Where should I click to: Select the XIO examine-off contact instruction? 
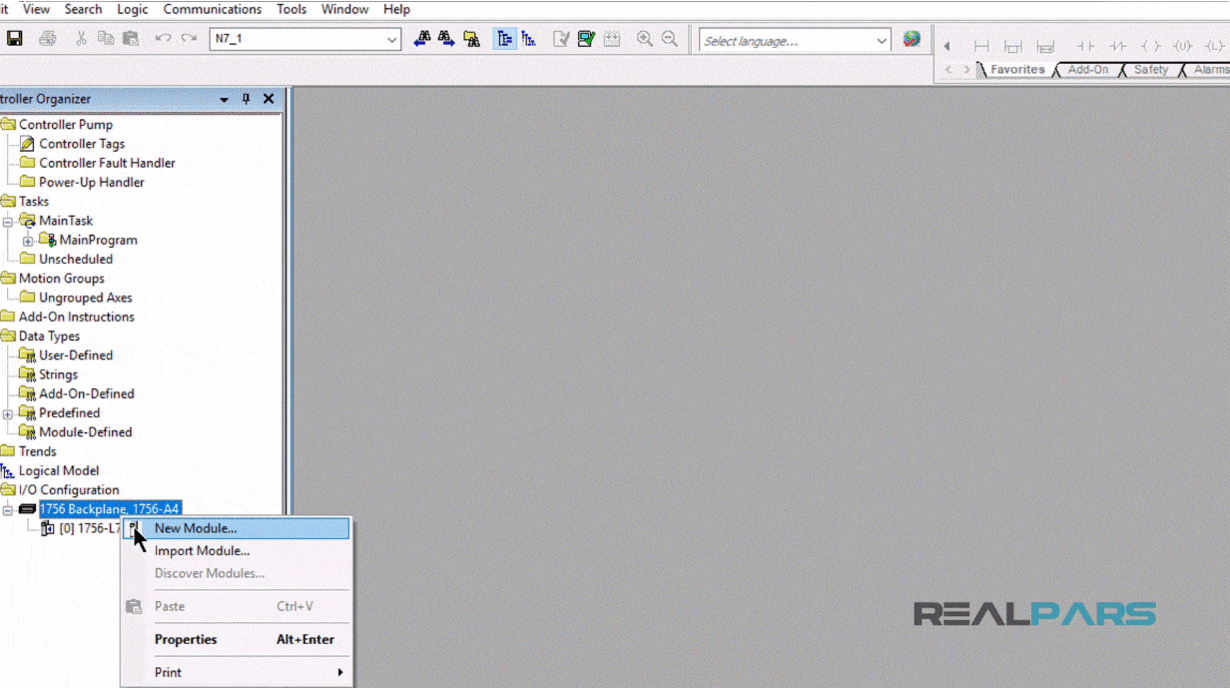(1116, 45)
